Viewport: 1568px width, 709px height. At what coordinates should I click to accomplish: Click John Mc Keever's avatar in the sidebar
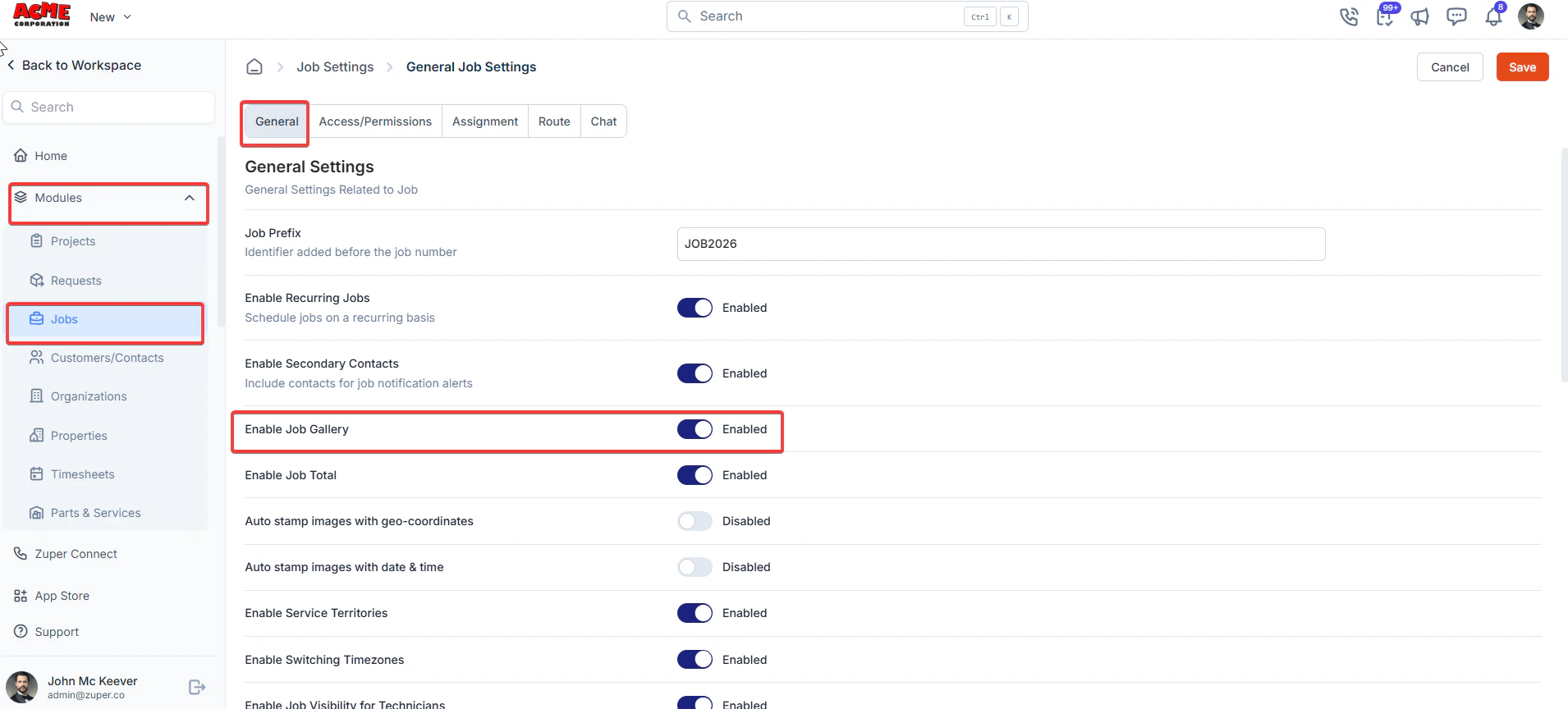(22, 687)
